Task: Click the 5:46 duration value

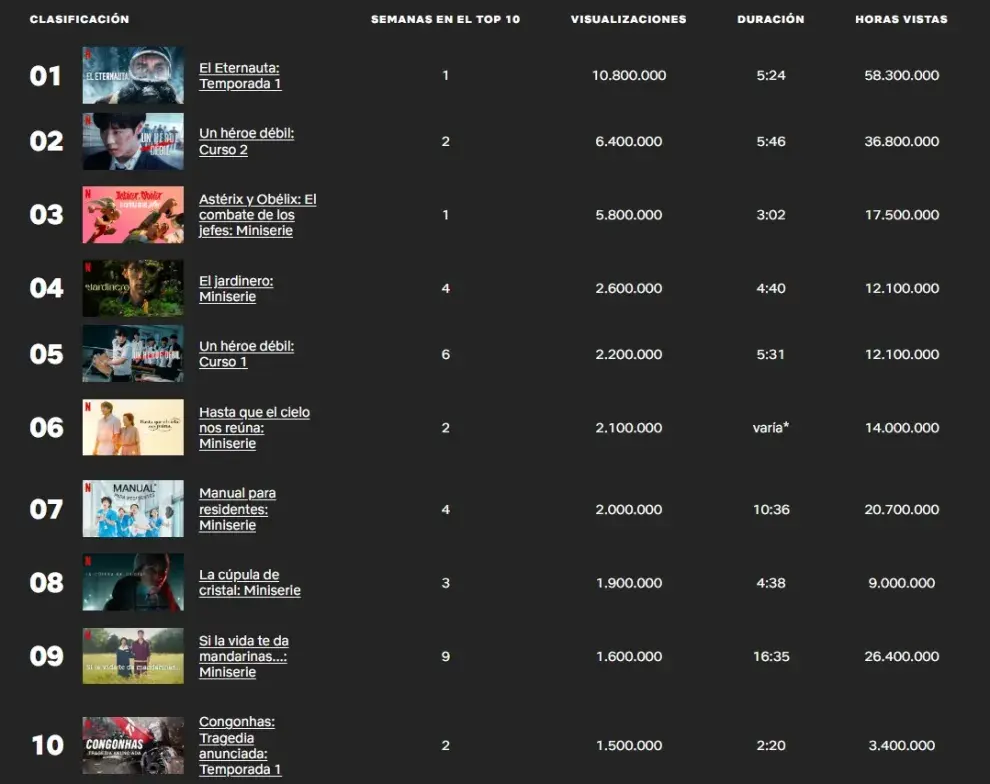Action: 771,141
